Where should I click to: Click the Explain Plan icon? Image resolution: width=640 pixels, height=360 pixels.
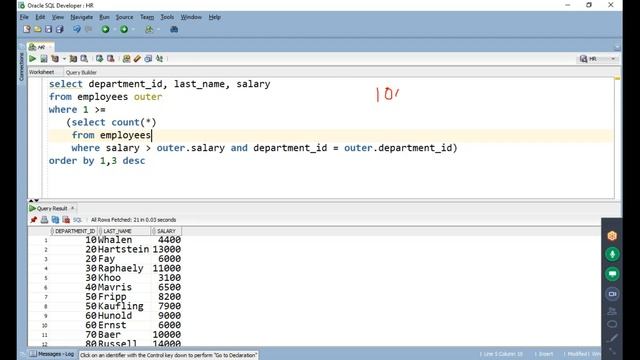(55, 59)
